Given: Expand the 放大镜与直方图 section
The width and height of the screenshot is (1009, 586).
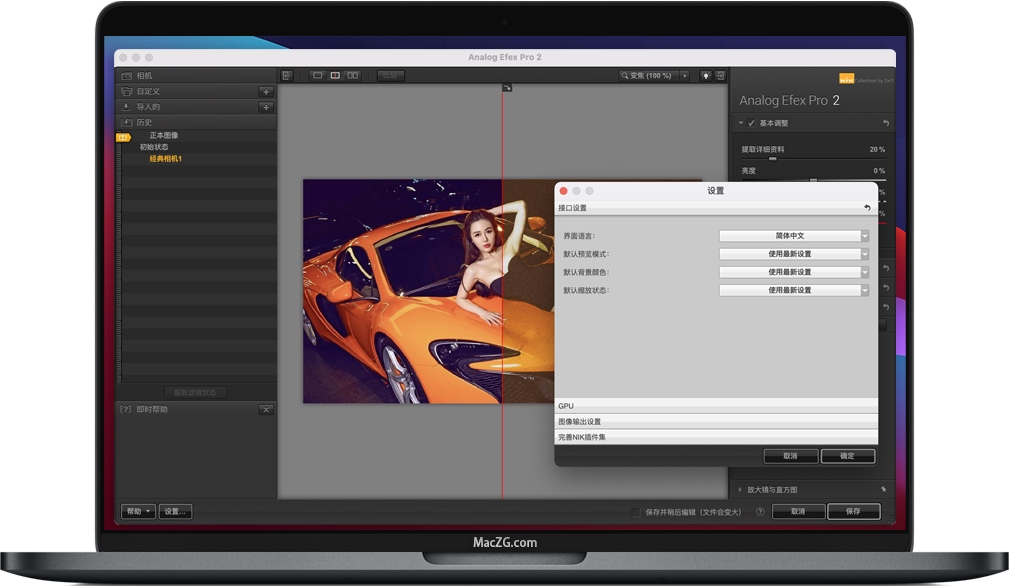Looking at the screenshot, I should 740,490.
